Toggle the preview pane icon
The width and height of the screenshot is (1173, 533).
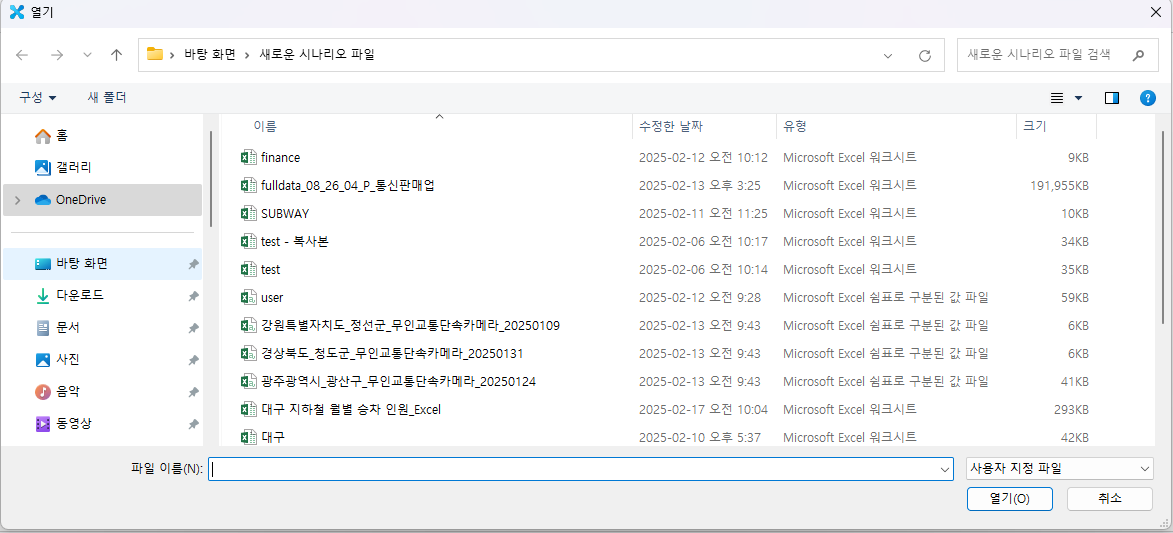[1111, 98]
